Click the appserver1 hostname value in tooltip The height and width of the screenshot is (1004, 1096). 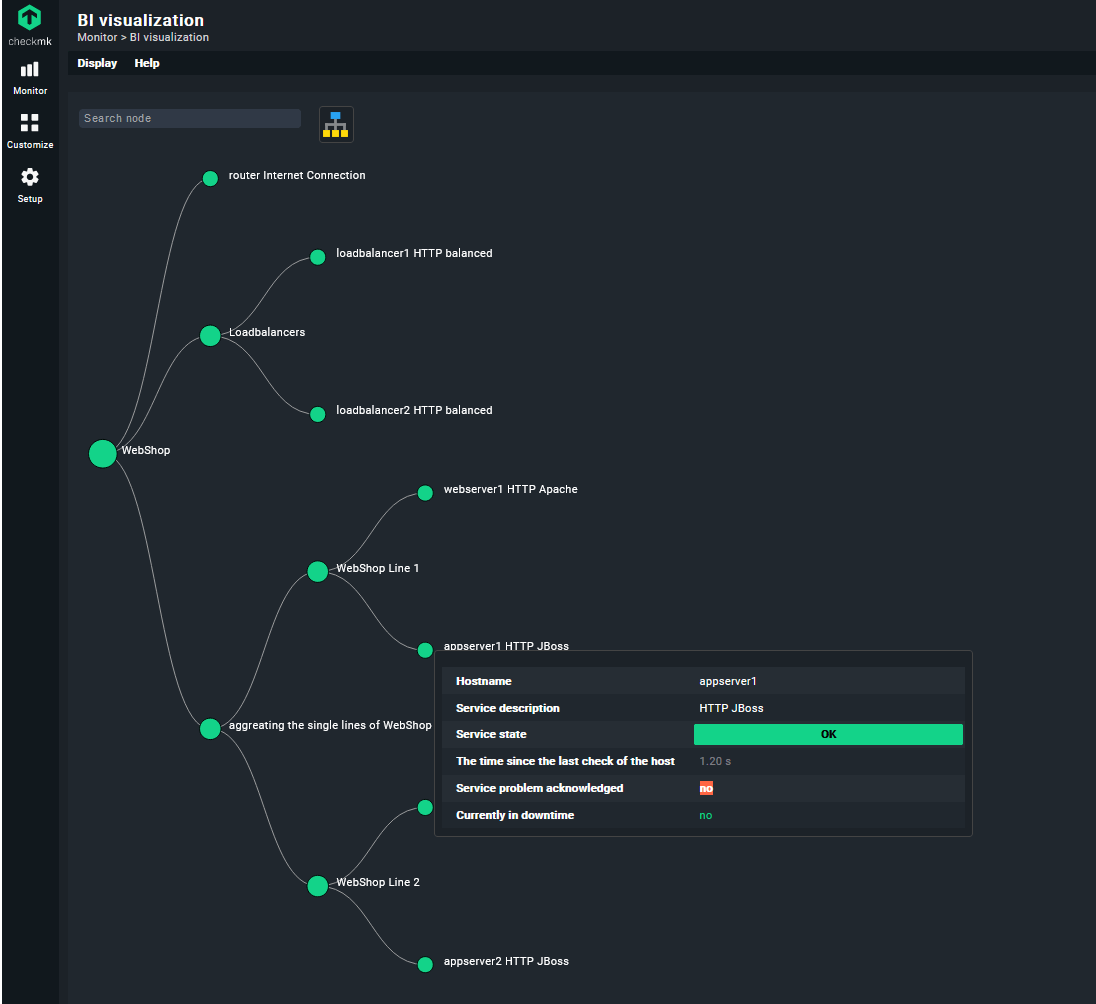coord(728,681)
